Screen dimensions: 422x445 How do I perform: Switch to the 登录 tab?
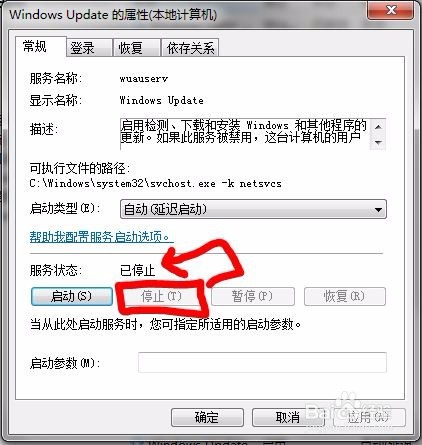pyautogui.click(x=89, y=48)
